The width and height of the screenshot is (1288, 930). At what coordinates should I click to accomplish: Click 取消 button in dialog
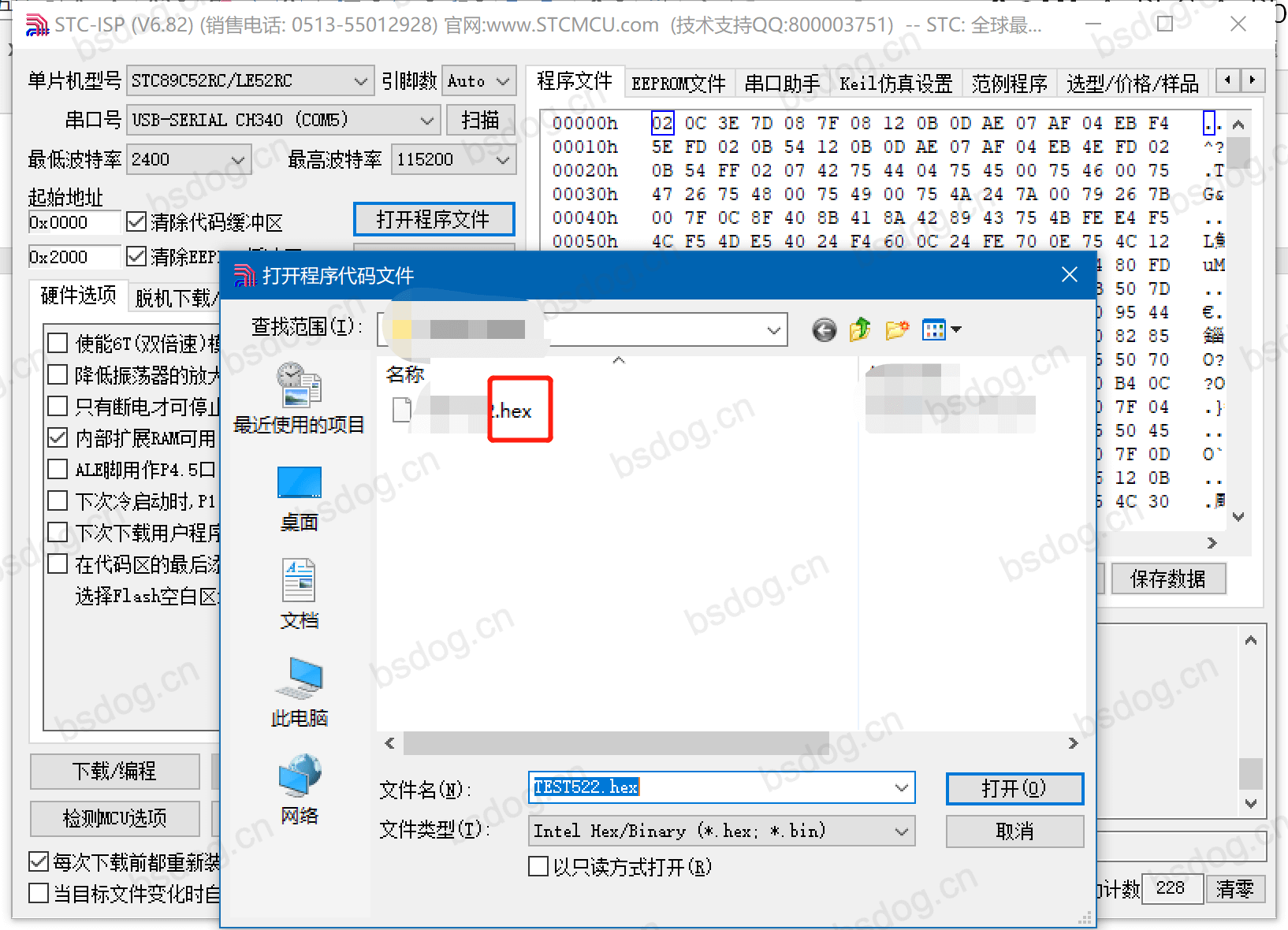1014,831
